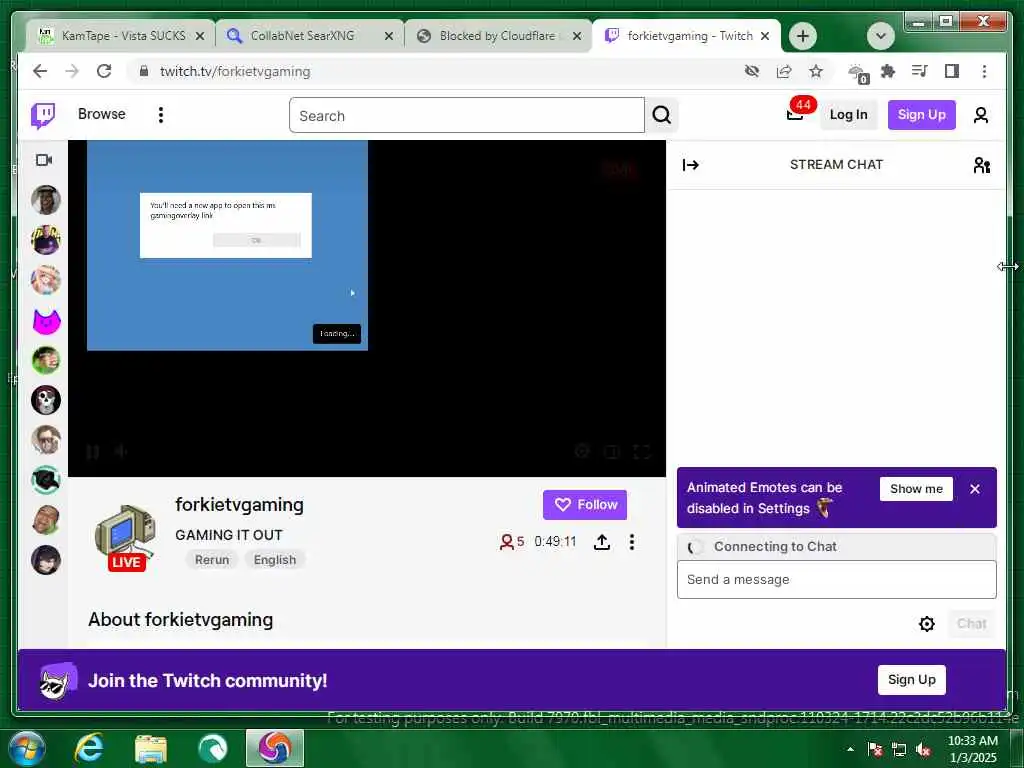
Task: Click the Twitch logo home icon
Action: tap(43, 116)
